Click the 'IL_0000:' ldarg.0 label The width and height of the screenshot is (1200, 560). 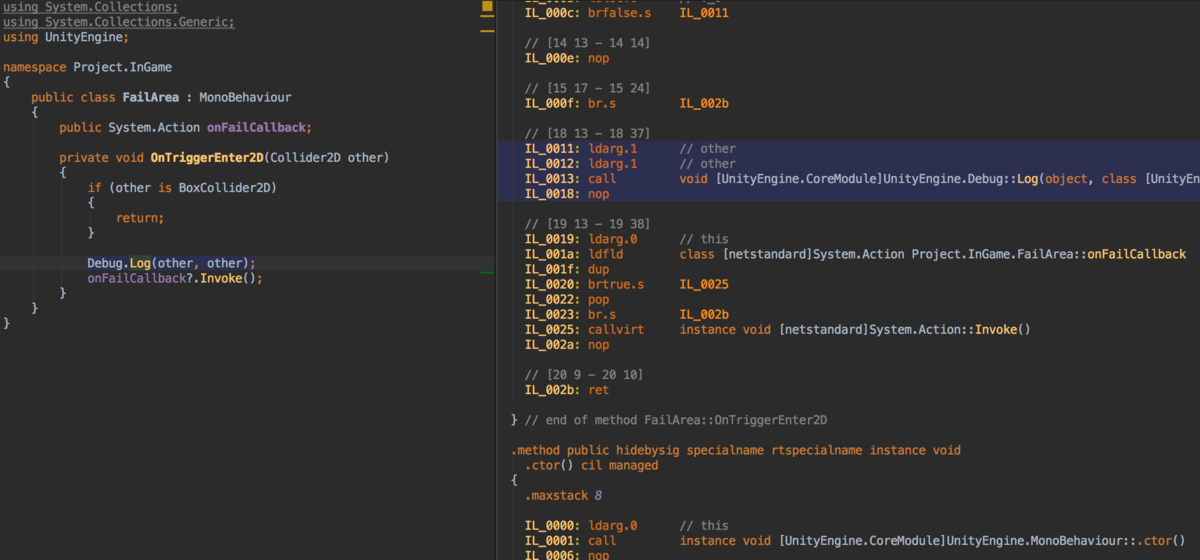click(x=553, y=525)
